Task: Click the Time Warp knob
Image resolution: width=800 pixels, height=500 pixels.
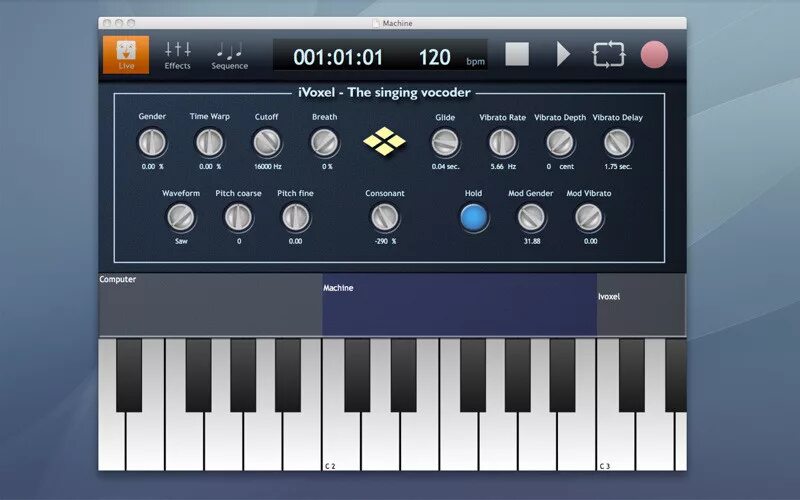Action: point(210,142)
